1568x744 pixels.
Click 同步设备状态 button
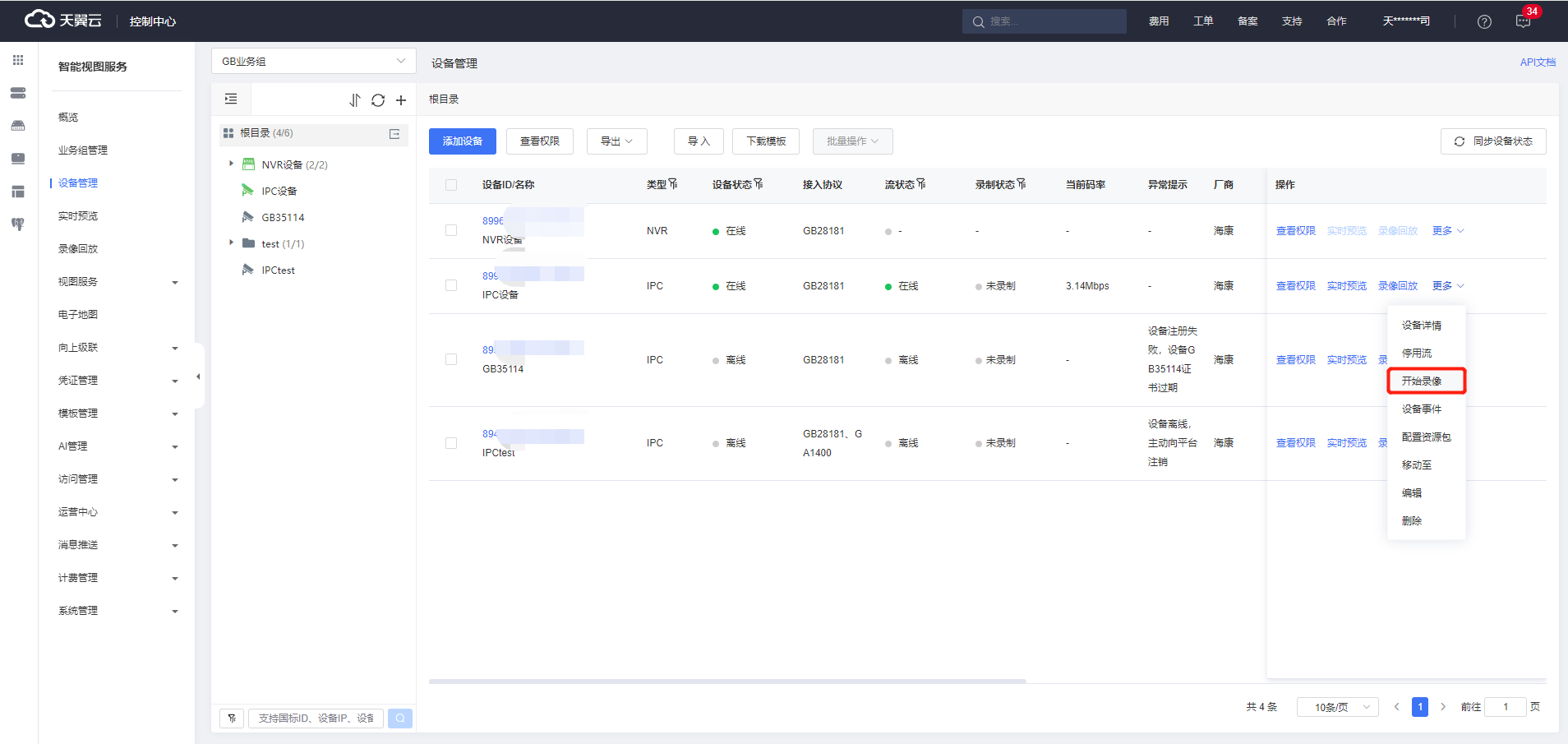tap(1493, 141)
